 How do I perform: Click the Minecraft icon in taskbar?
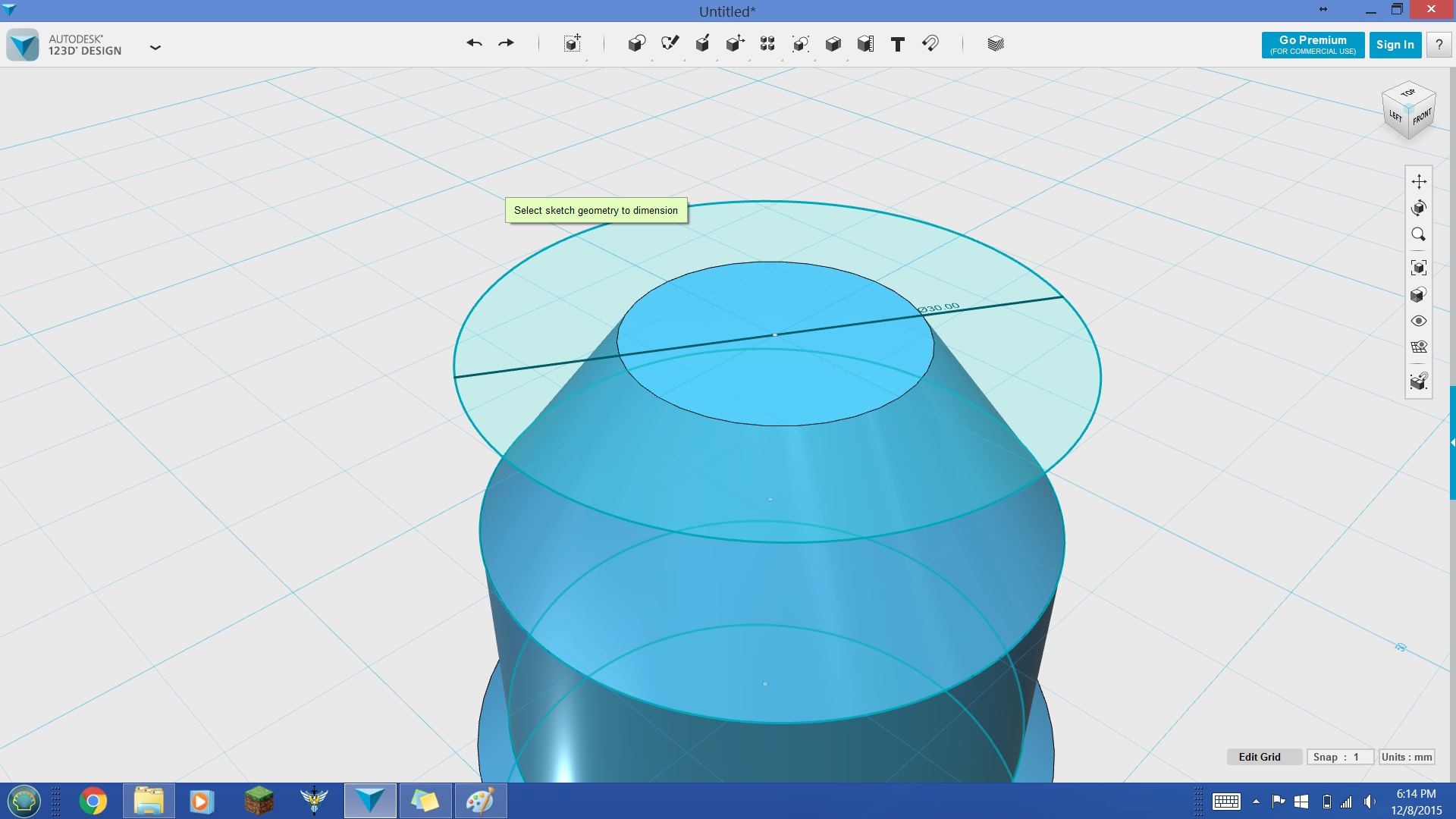tap(257, 800)
